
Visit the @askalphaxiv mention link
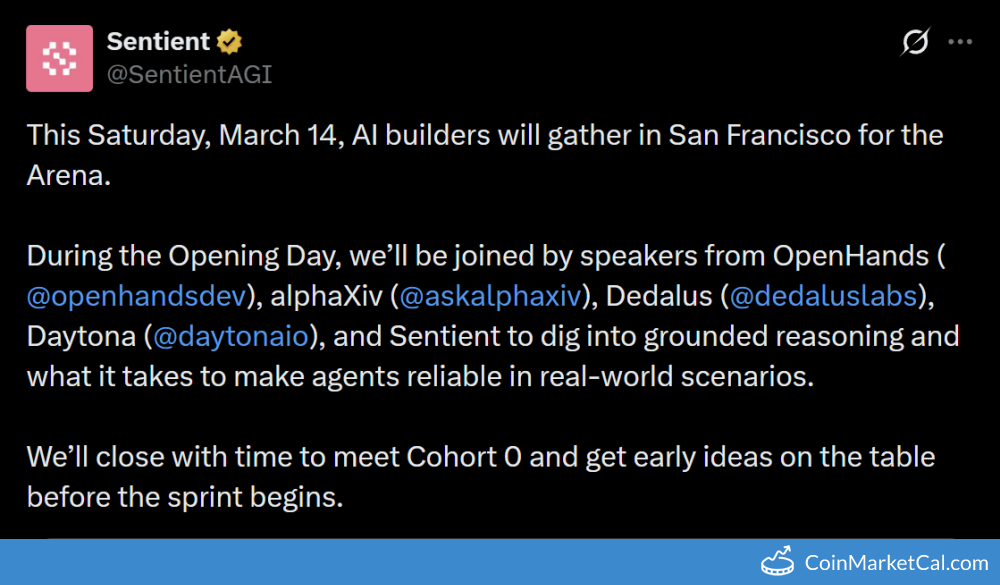(488, 296)
